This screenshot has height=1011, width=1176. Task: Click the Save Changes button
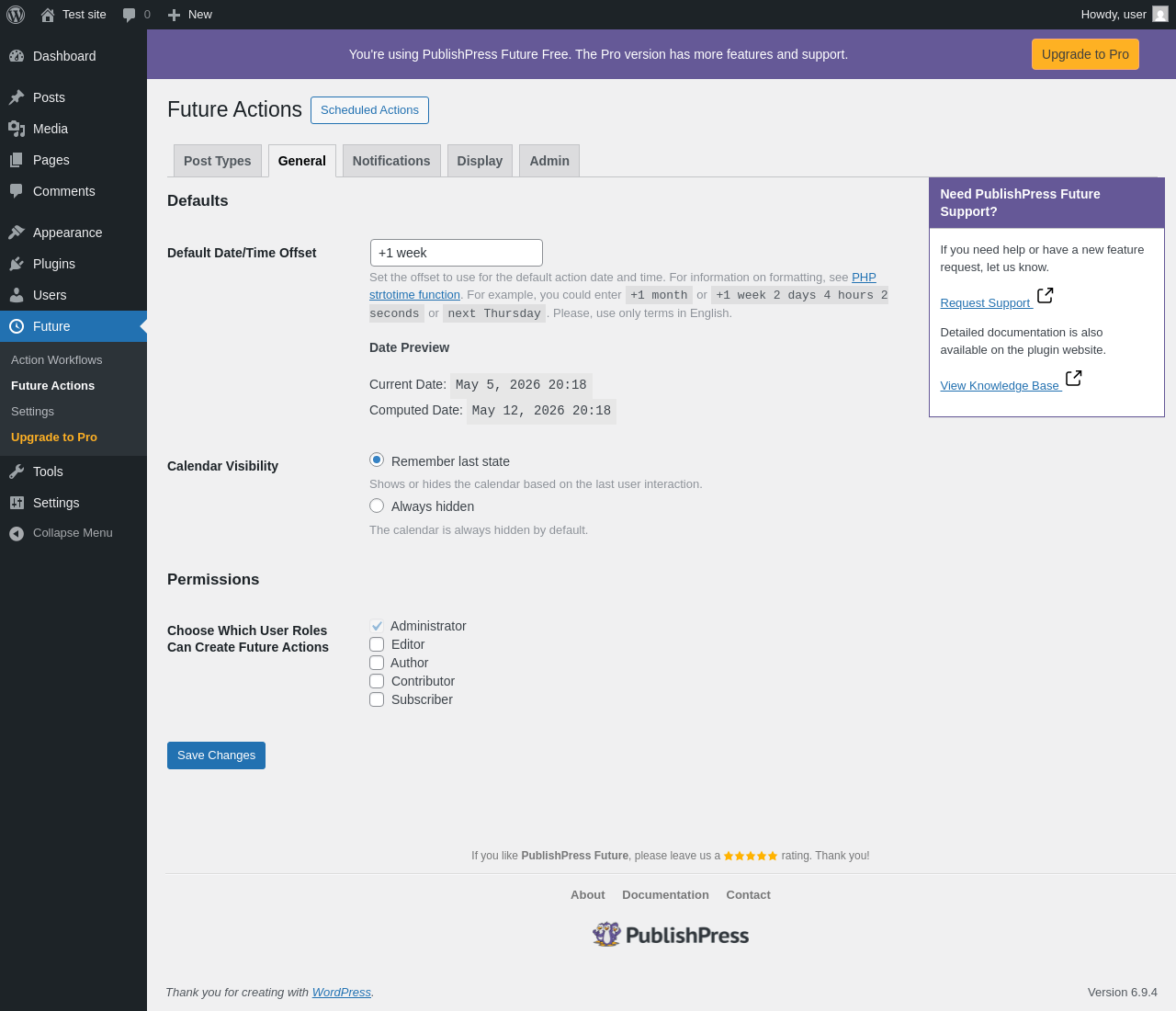(216, 755)
